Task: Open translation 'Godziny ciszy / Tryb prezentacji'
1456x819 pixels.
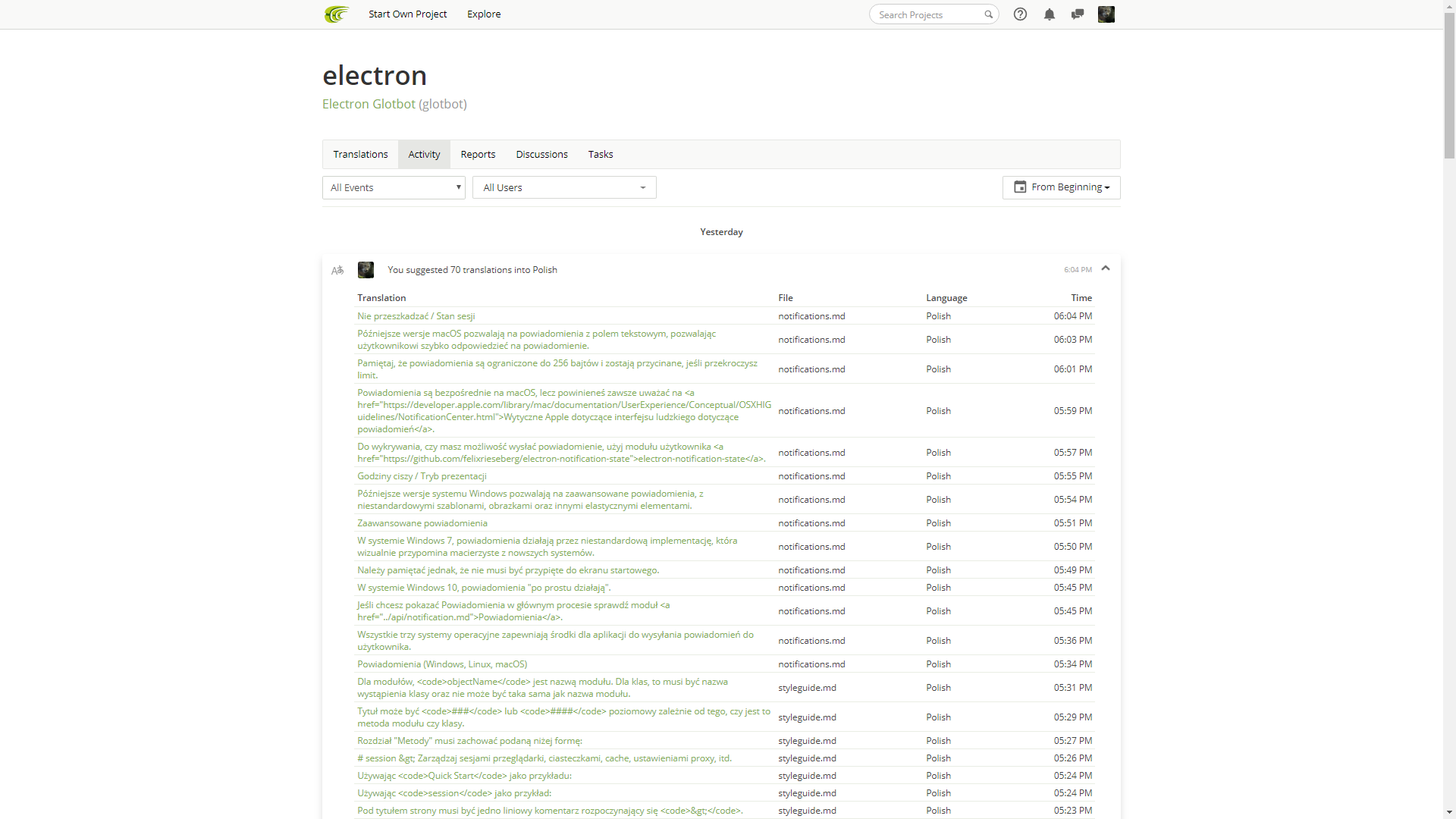Action: point(422,476)
